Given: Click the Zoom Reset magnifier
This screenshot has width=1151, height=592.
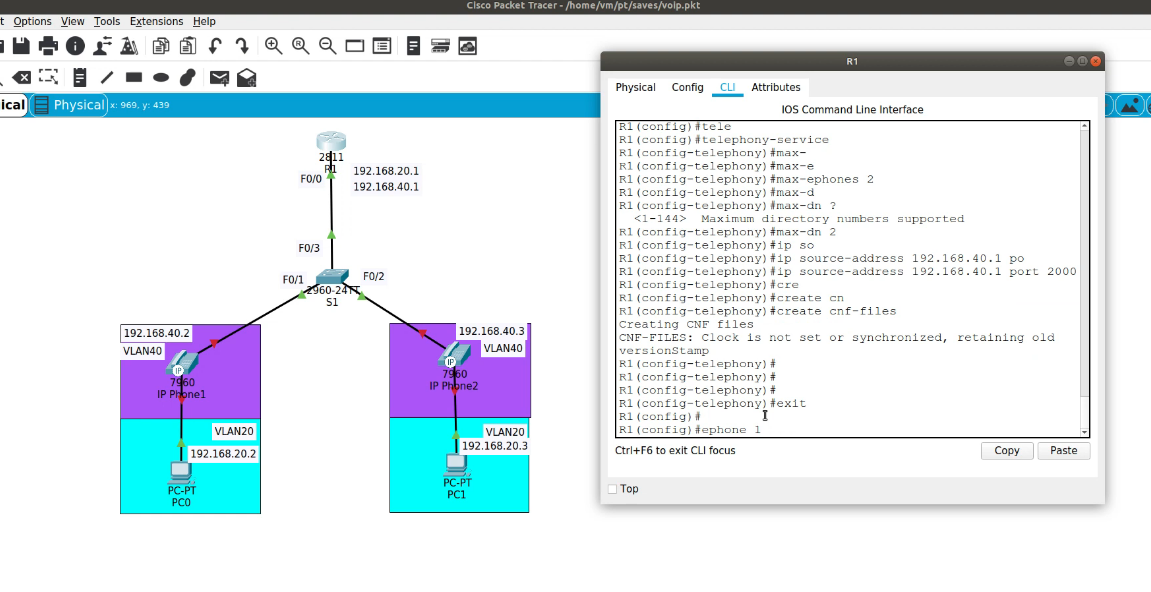Looking at the screenshot, I should click(x=300, y=46).
